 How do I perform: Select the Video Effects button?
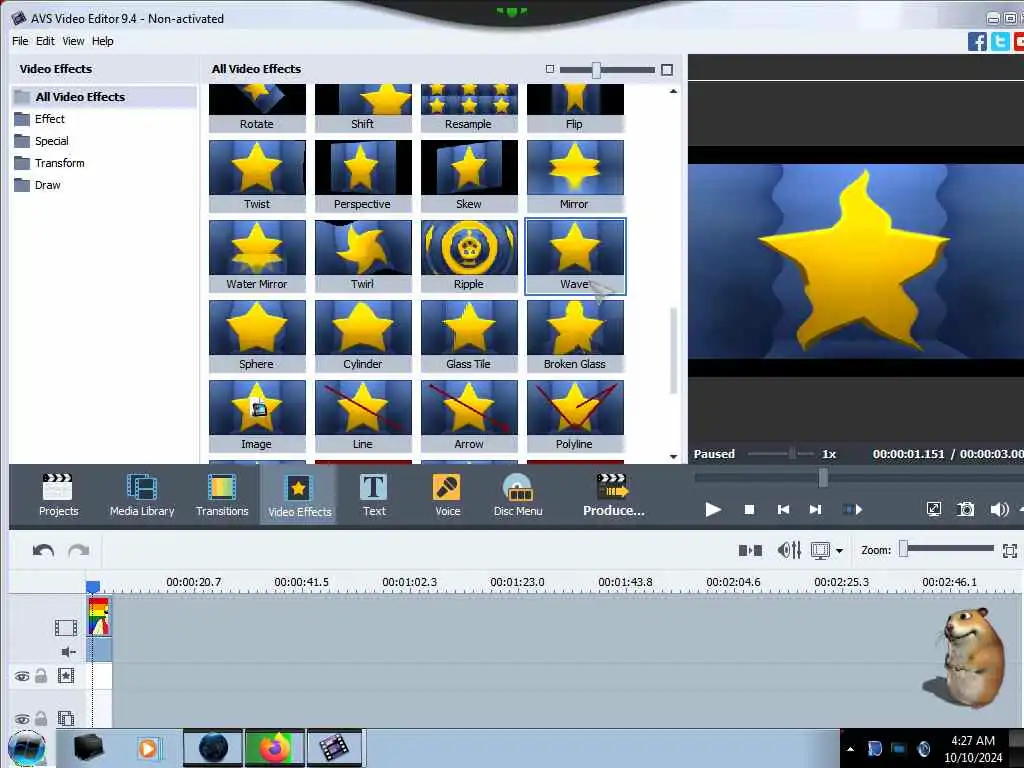point(300,495)
